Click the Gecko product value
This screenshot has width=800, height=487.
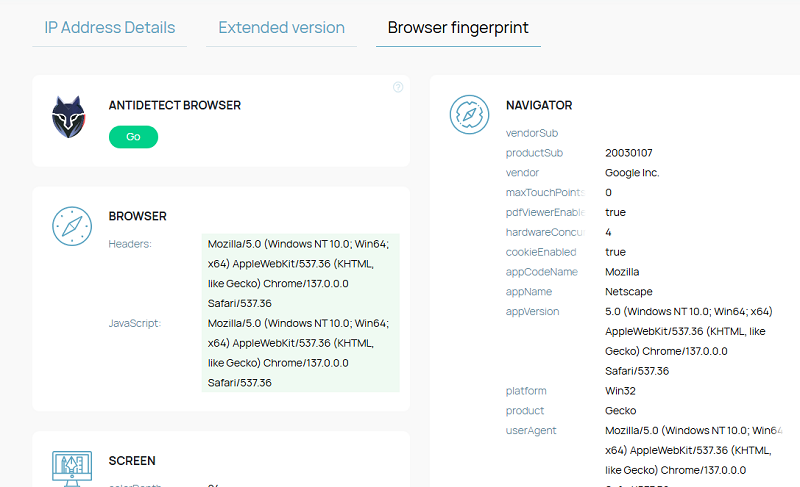coord(620,411)
